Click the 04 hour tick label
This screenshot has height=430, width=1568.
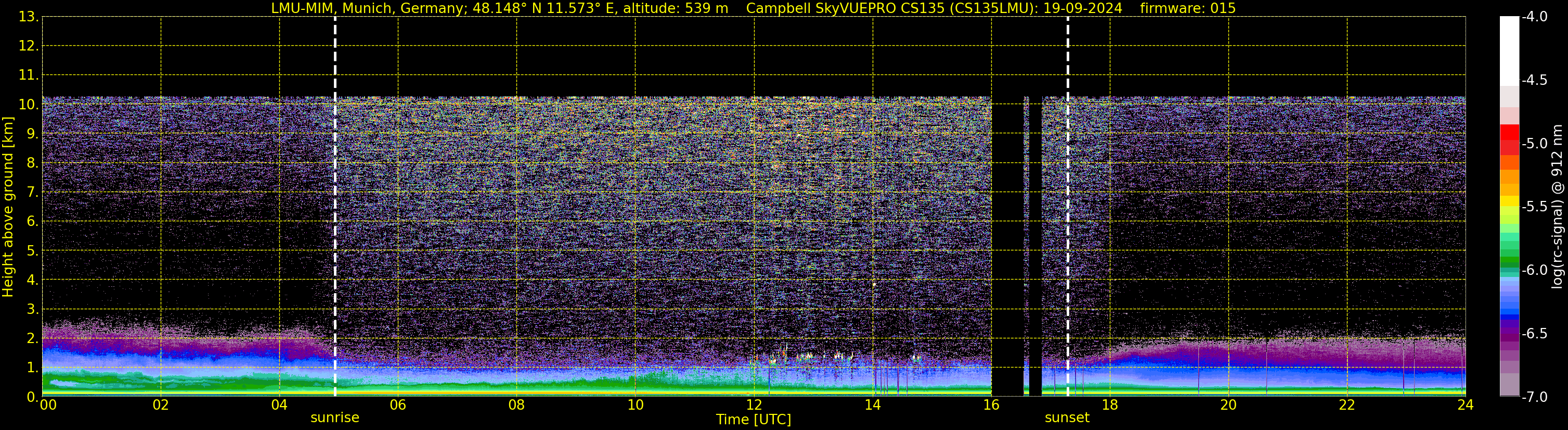point(279,405)
